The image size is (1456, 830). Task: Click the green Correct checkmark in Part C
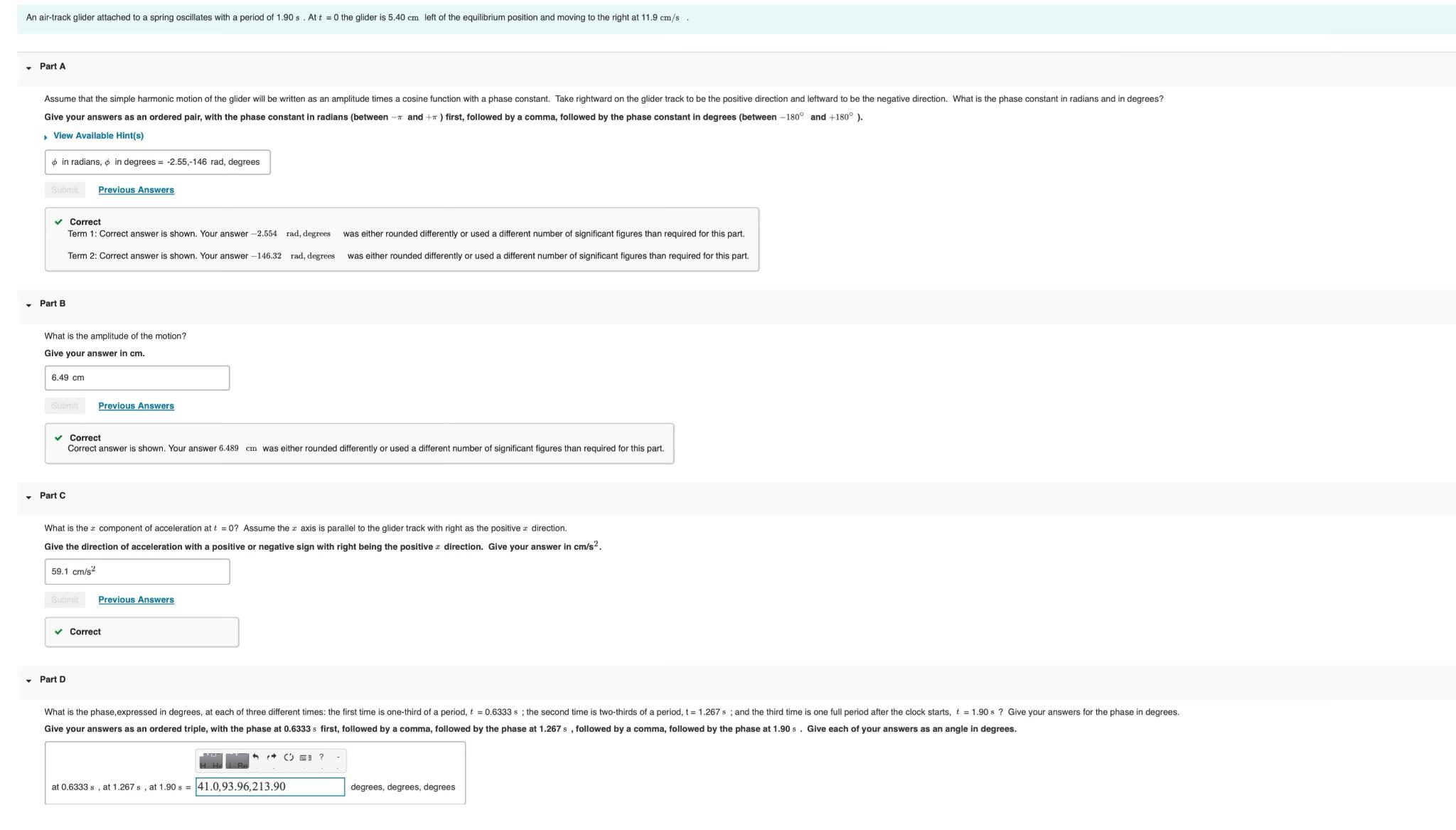click(58, 632)
